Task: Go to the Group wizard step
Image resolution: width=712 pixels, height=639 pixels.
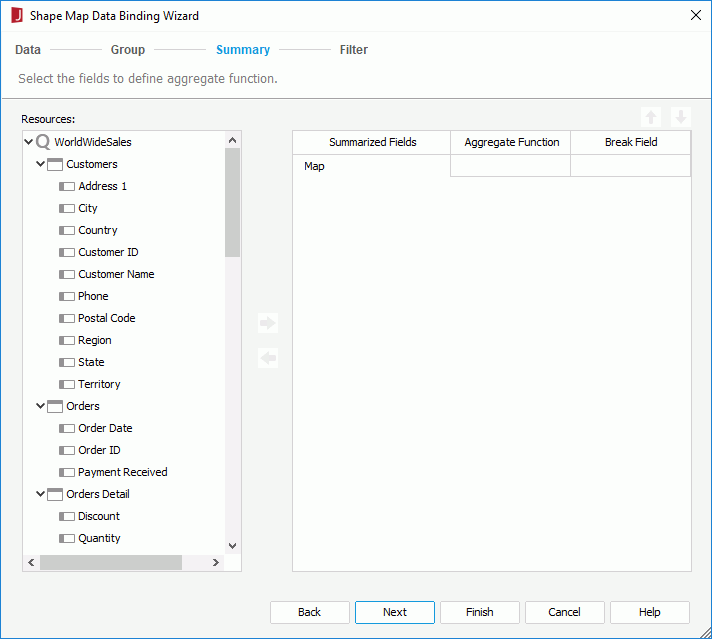Action: [x=128, y=50]
